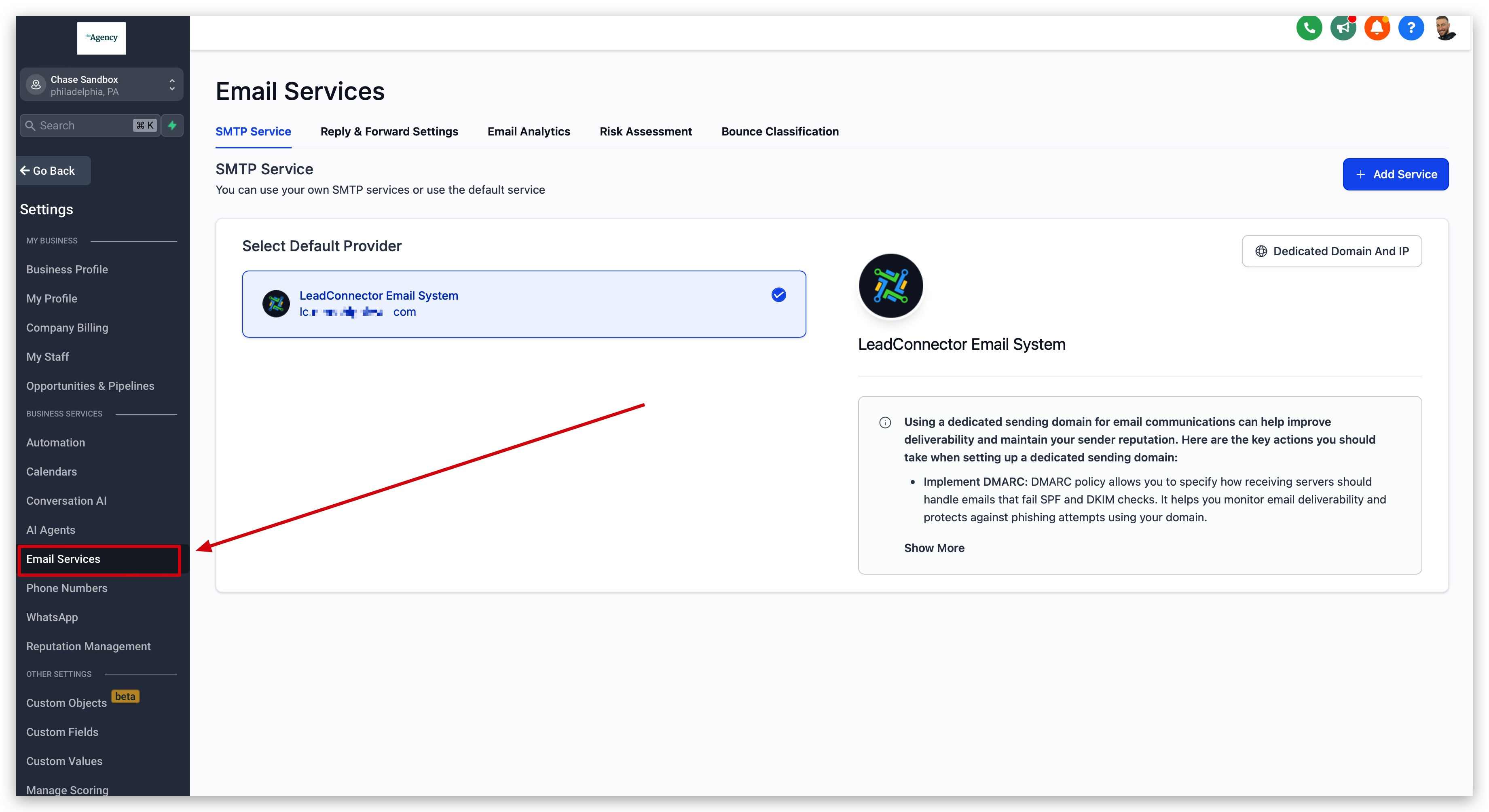Screen dimensions: 1489x812
Task: Click the green lightning quick actions icon
Action: [x=172, y=125]
